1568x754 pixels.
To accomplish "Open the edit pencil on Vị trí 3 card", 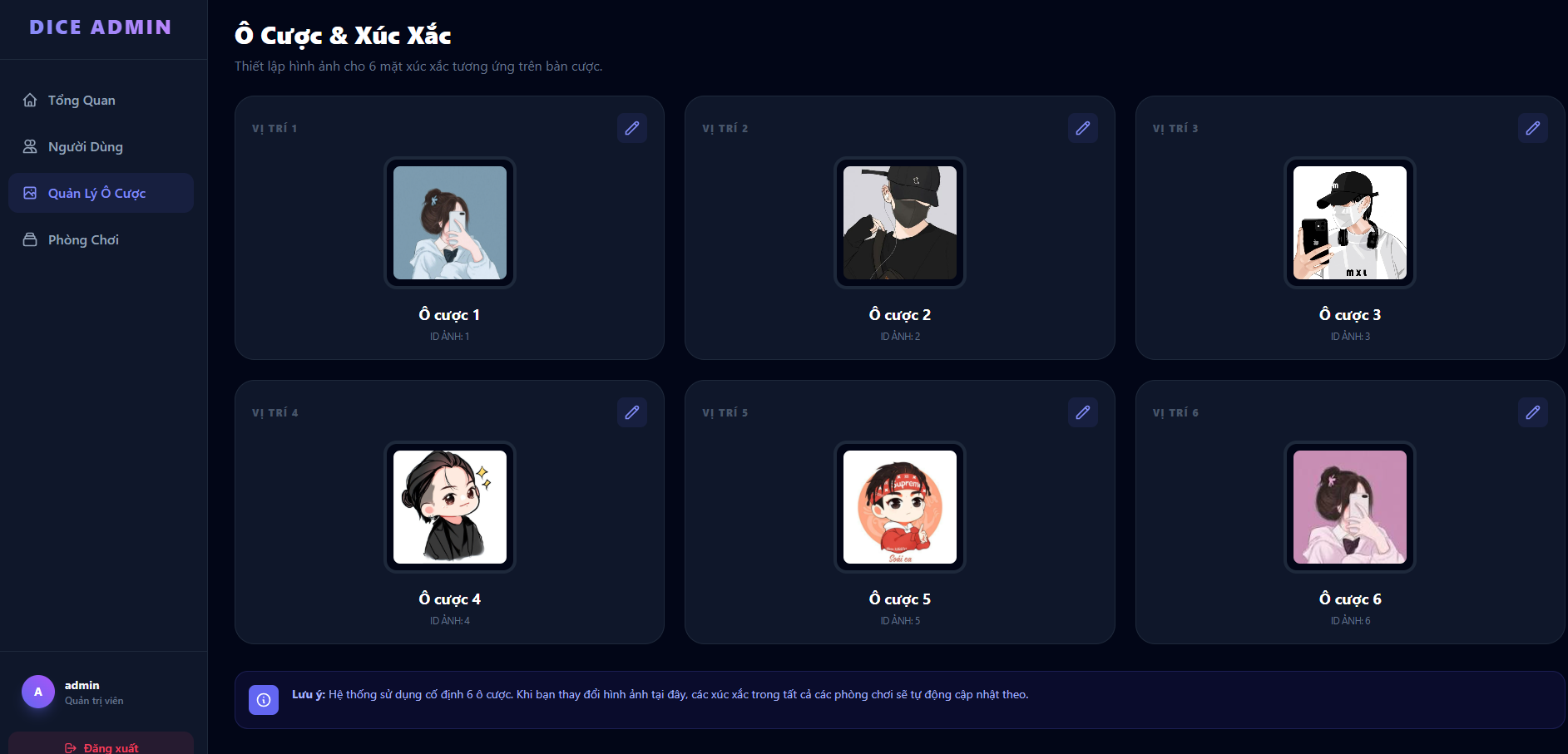I will click(1532, 128).
